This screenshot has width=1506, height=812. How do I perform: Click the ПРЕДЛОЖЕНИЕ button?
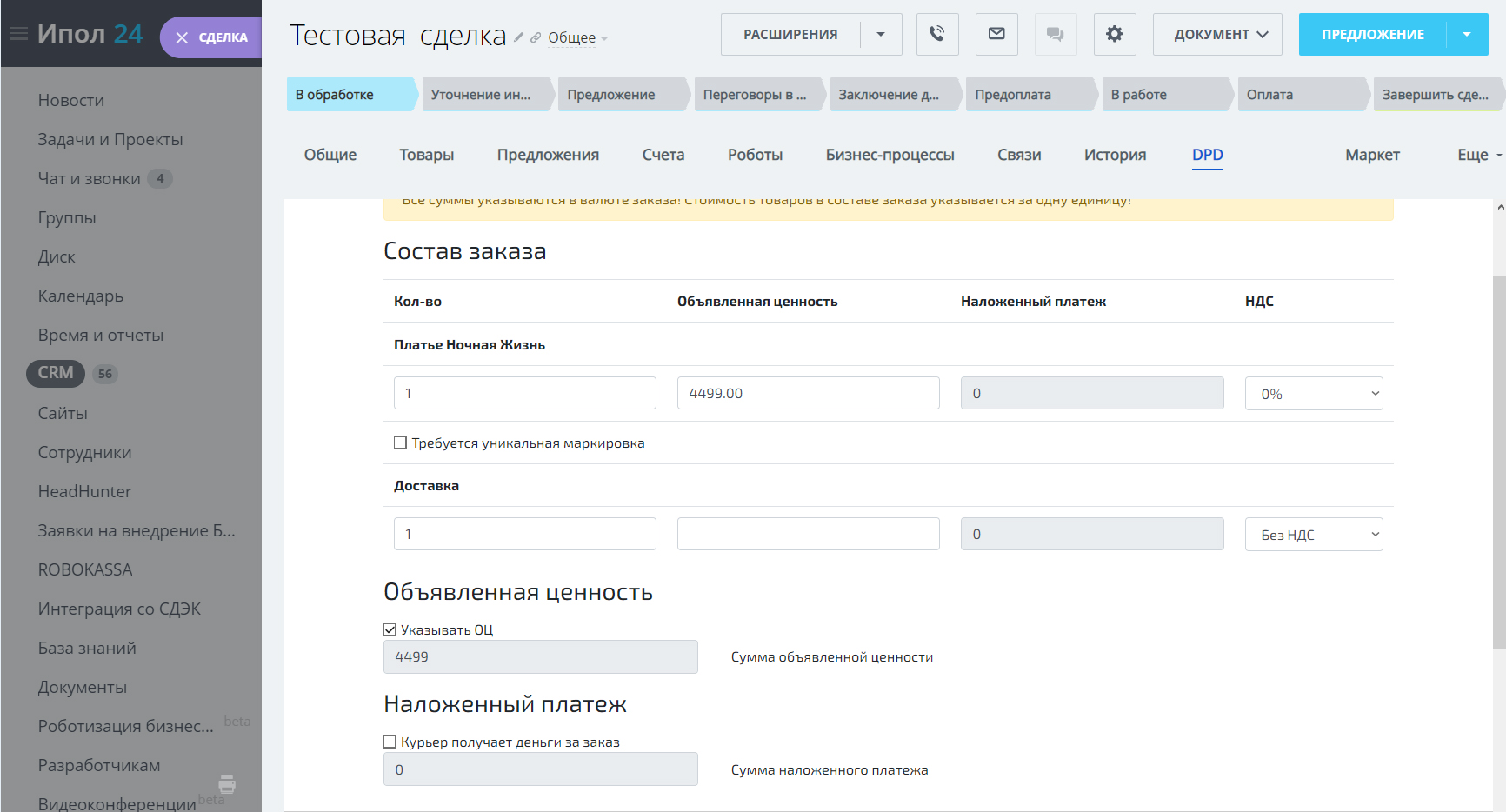1372,34
